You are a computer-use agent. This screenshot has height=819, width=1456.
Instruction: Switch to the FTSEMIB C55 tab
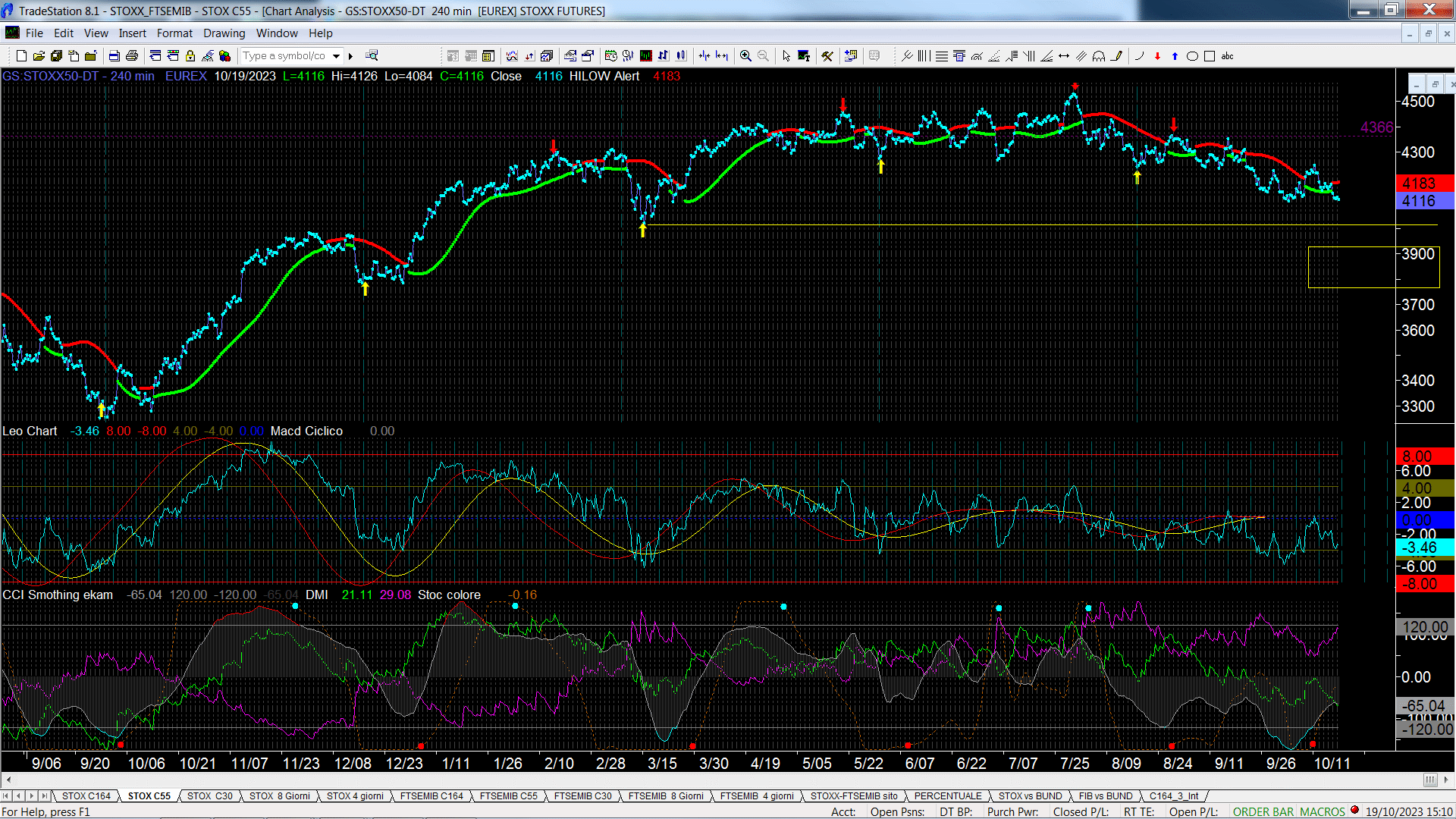tap(508, 795)
